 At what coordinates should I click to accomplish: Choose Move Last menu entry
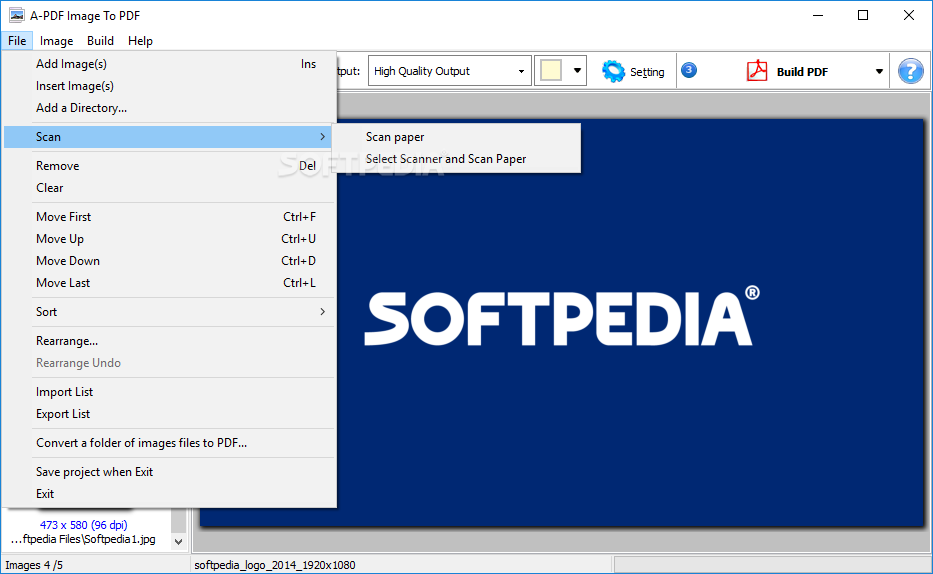coord(169,283)
